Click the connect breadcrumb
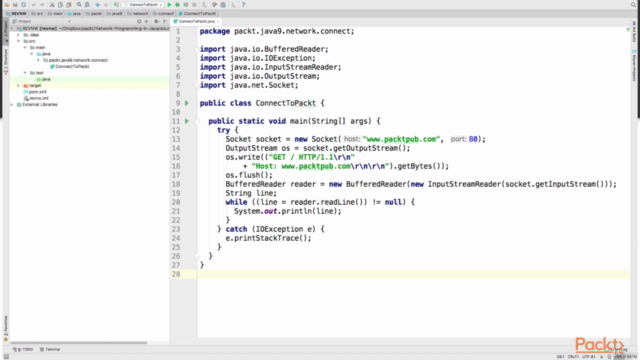Image resolution: width=640 pixels, height=360 pixels. pyautogui.click(x=163, y=13)
